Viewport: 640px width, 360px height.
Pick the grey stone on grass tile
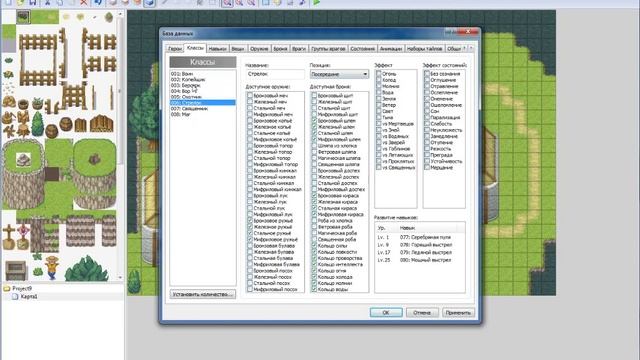coord(23,159)
